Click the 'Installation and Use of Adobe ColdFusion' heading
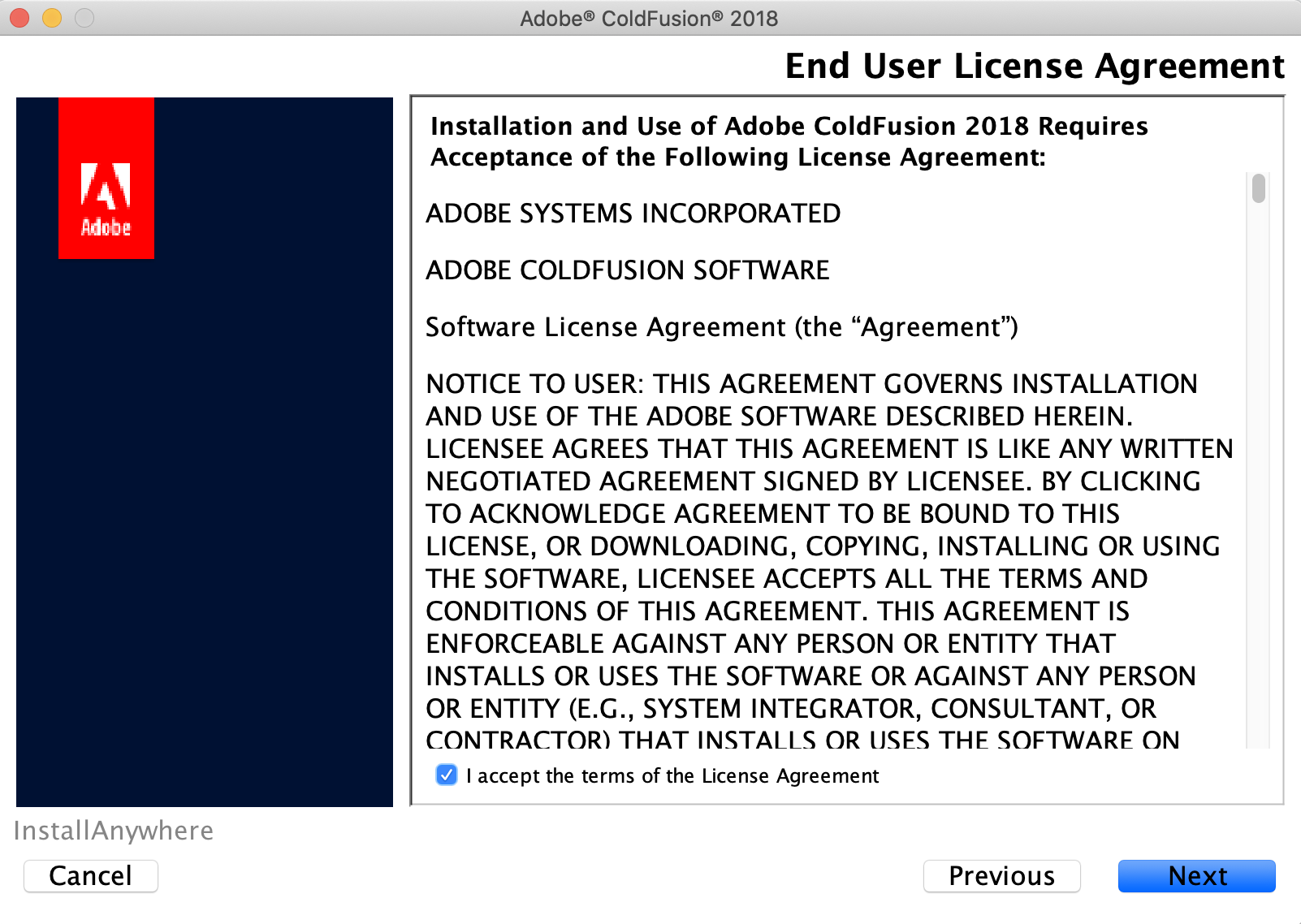1301x924 pixels. pos(789,141)
